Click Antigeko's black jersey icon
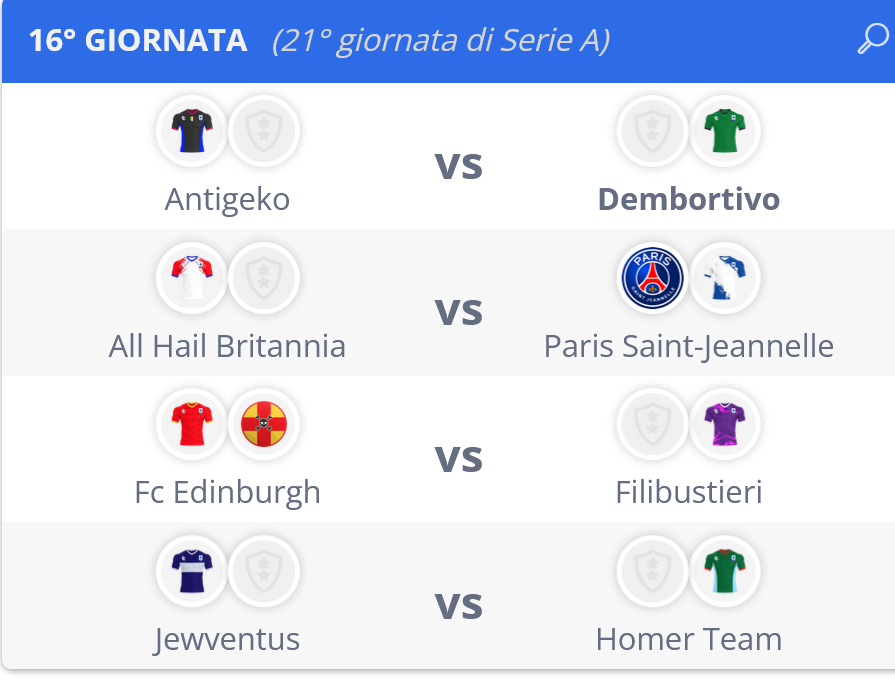This screenshot has height=685, width=895. 191,131
